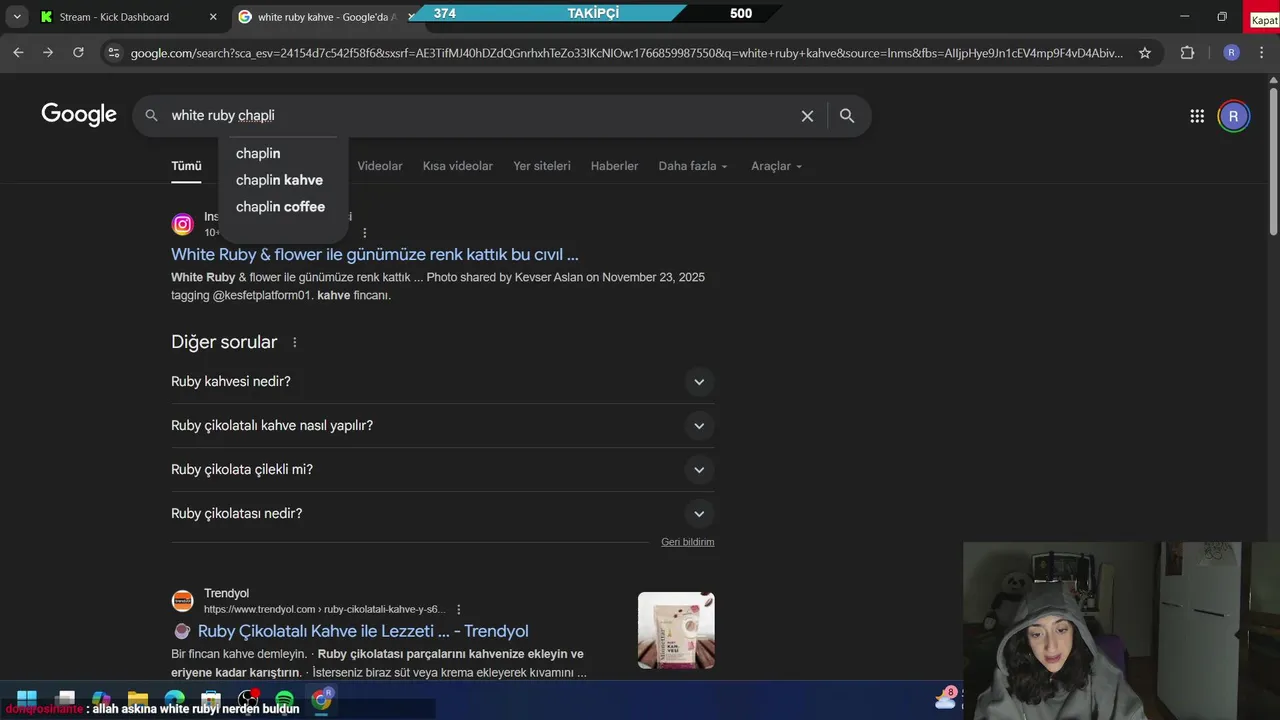
Task: Open the Google apps grid
Action: click(1197, 116)
